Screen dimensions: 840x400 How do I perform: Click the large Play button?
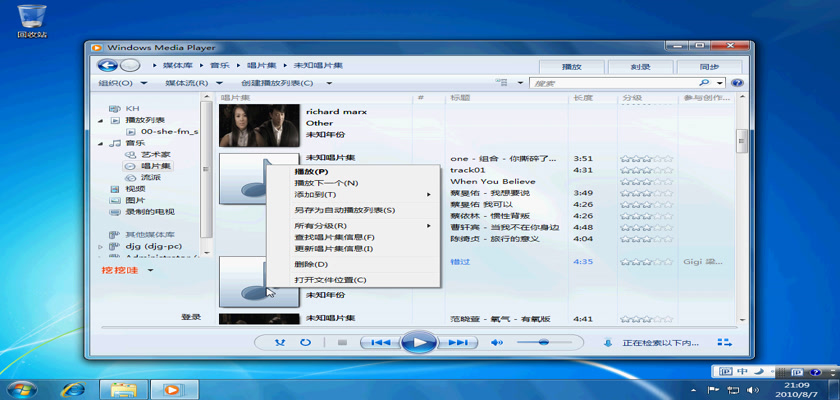(x=419, y=342)
